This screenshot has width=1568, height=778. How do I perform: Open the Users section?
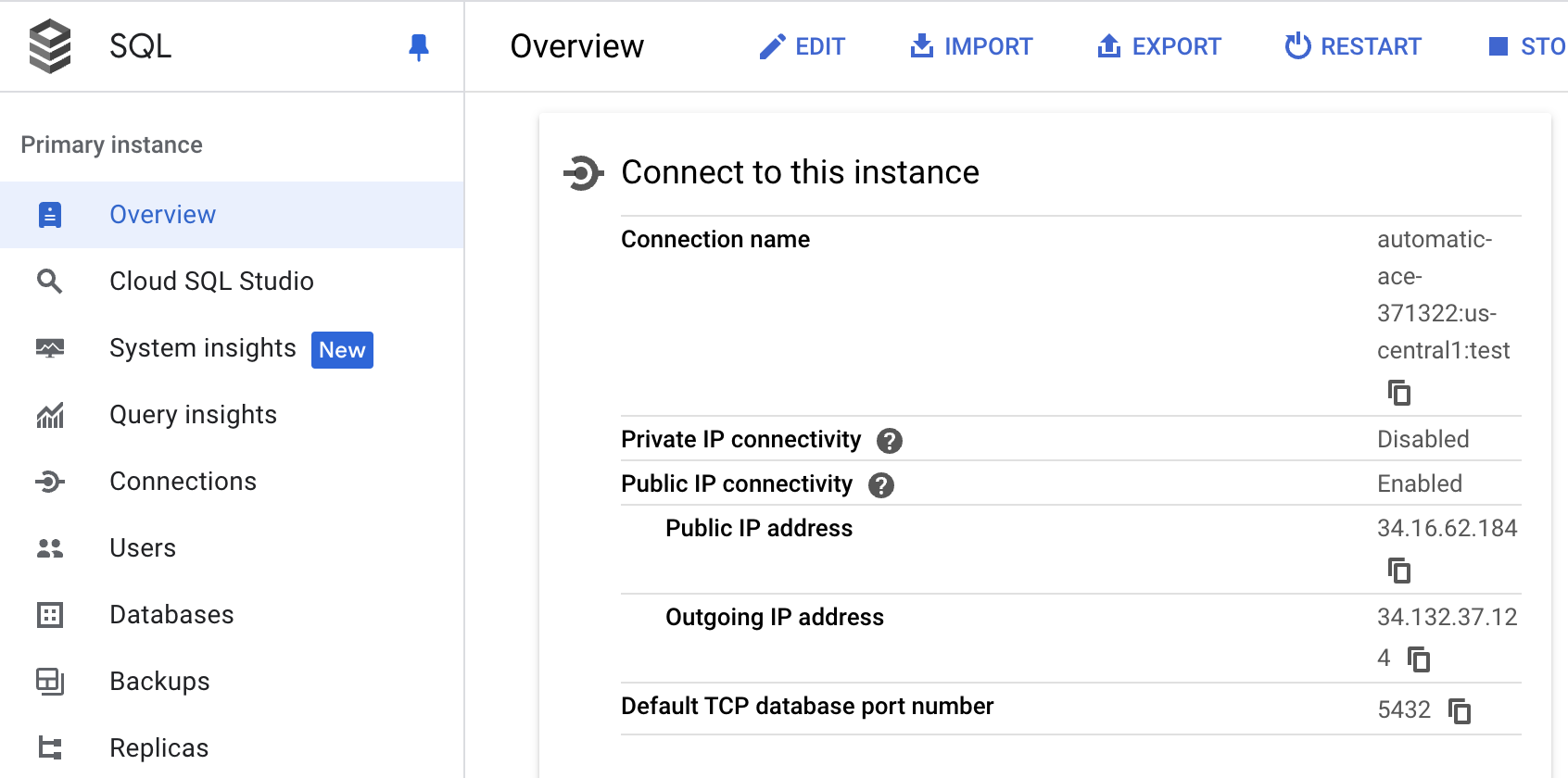(143, 548)
